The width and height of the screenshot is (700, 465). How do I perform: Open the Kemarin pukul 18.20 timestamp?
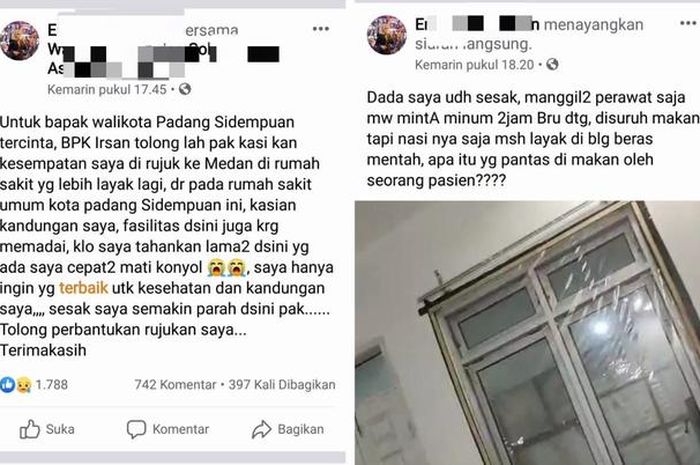click(474, 65)
